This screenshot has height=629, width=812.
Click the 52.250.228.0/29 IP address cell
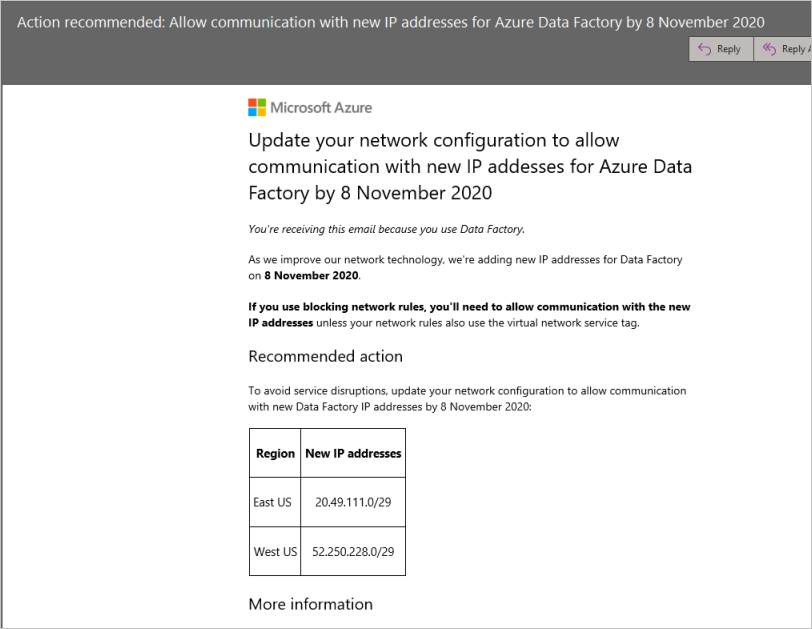point(353,551)
